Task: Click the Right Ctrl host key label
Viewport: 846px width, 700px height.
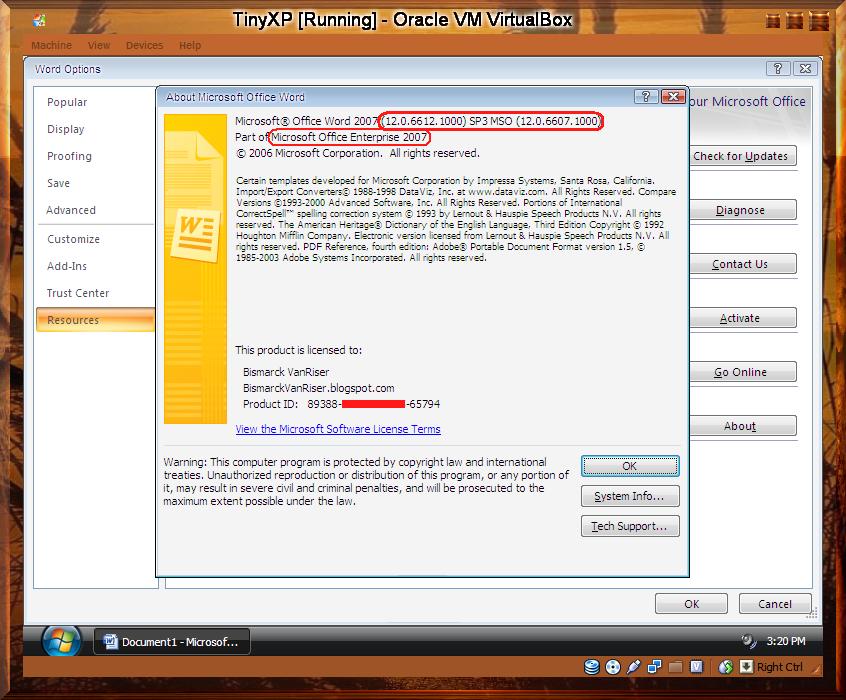Action: pyautogui.click(x=780, y=667)
